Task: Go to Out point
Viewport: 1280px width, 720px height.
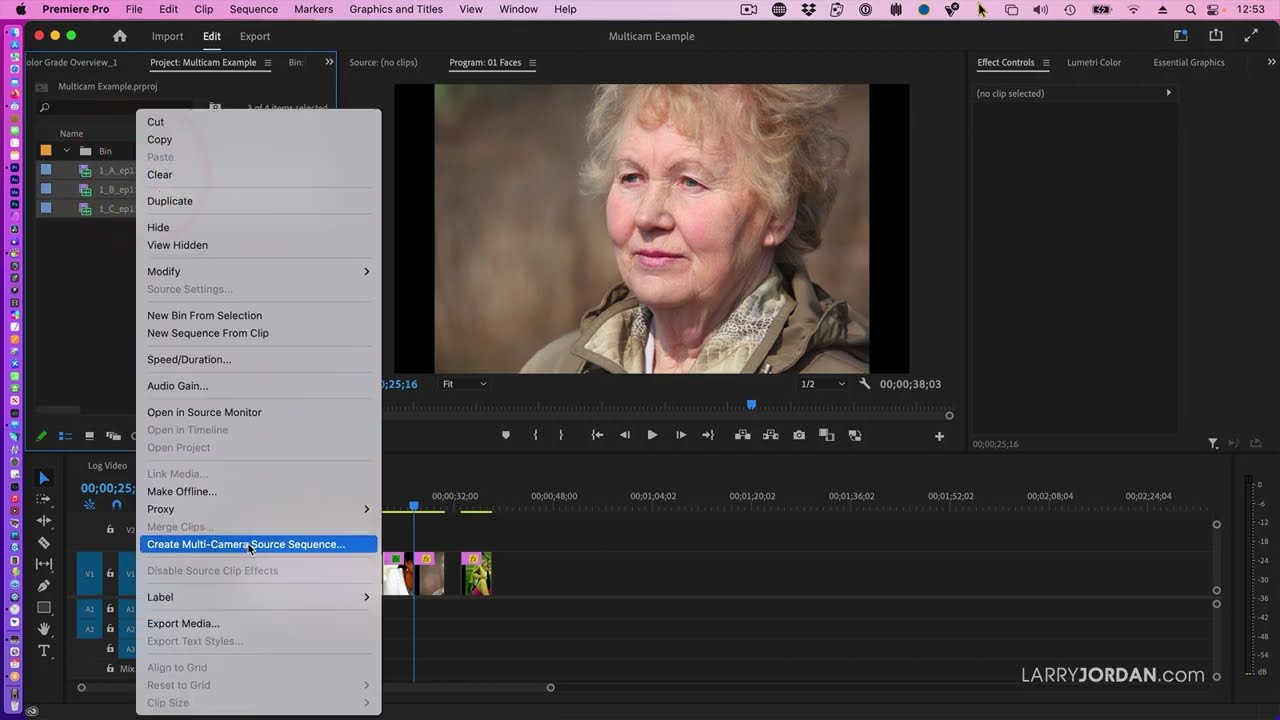Action: pyautogui.click(x=708, y=435)
